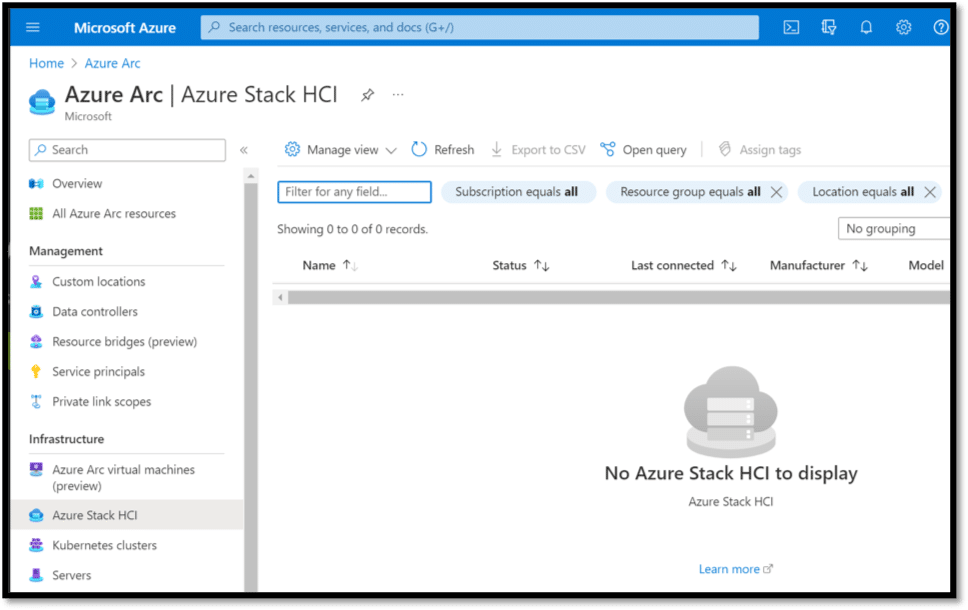The width and height of the screenshot is (968, 610).
Task: Open the notifications bell
Action: [x=866, y=27]
